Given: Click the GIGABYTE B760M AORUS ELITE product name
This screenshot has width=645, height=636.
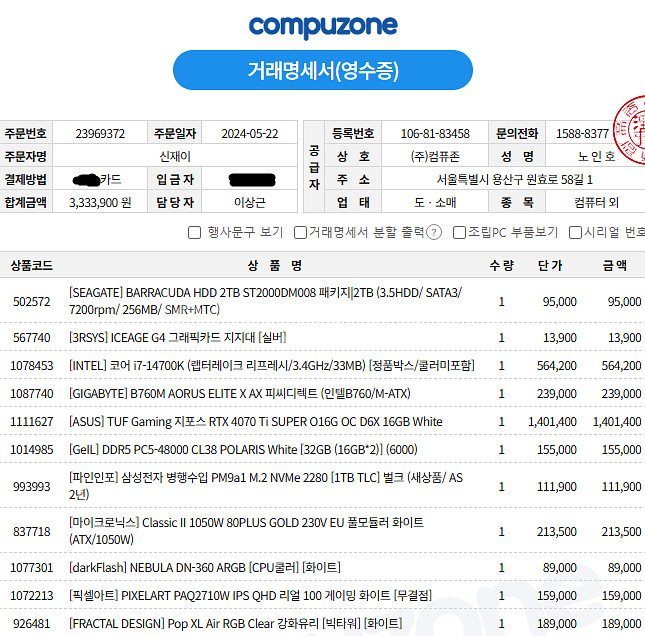Looking at the screenshot, I should [239, 394].
